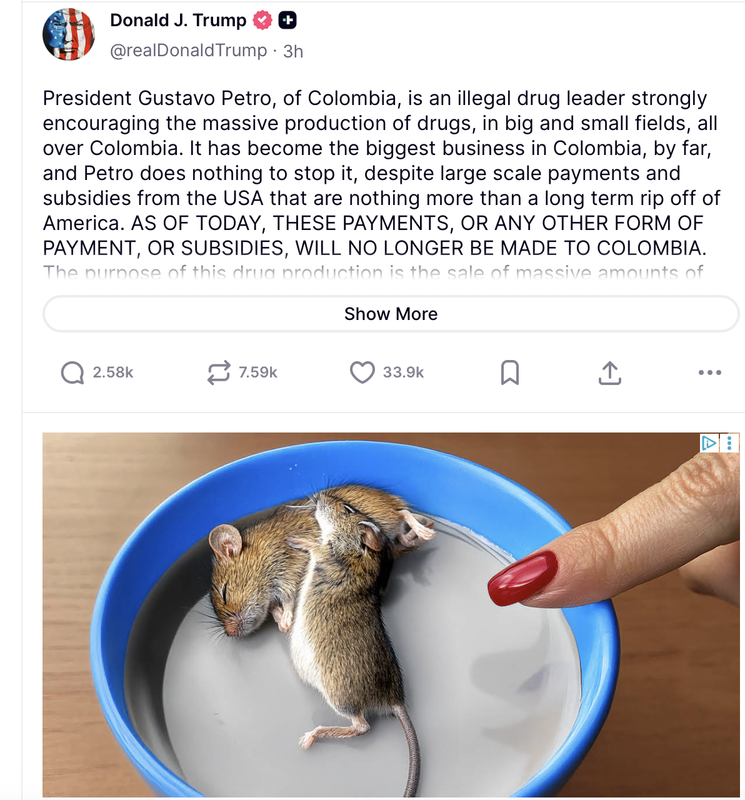745x800 pixels.
Task: Click the ReTruth arrows icon
Action: pyautogui.click(x=218, y=372)
